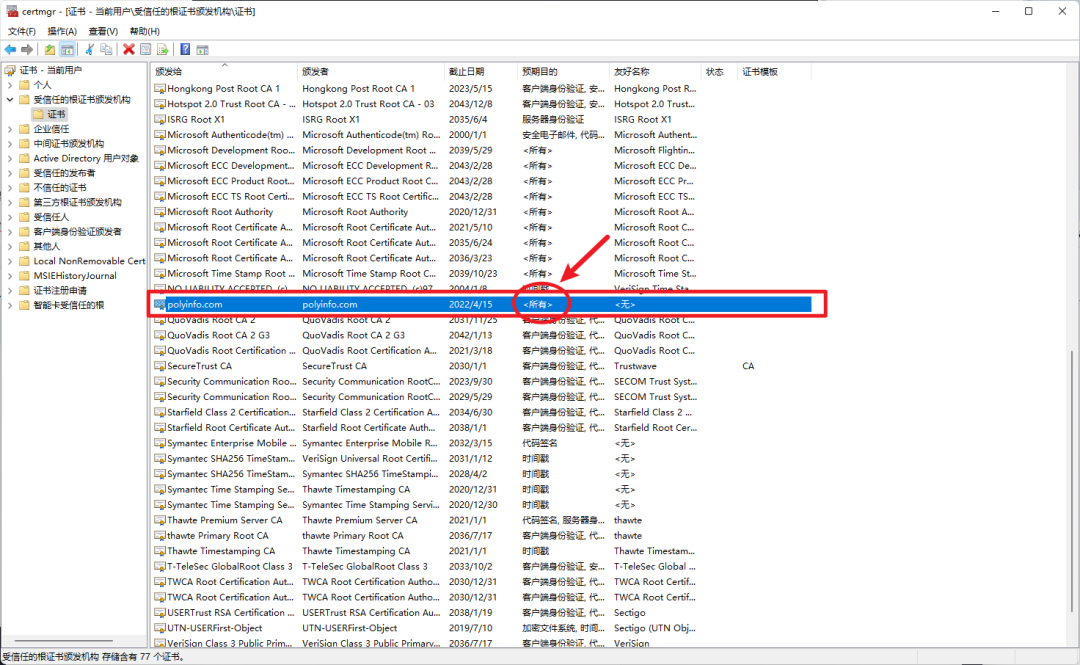Select USERTrust RSA Certification row

click(x=481, y=613)
